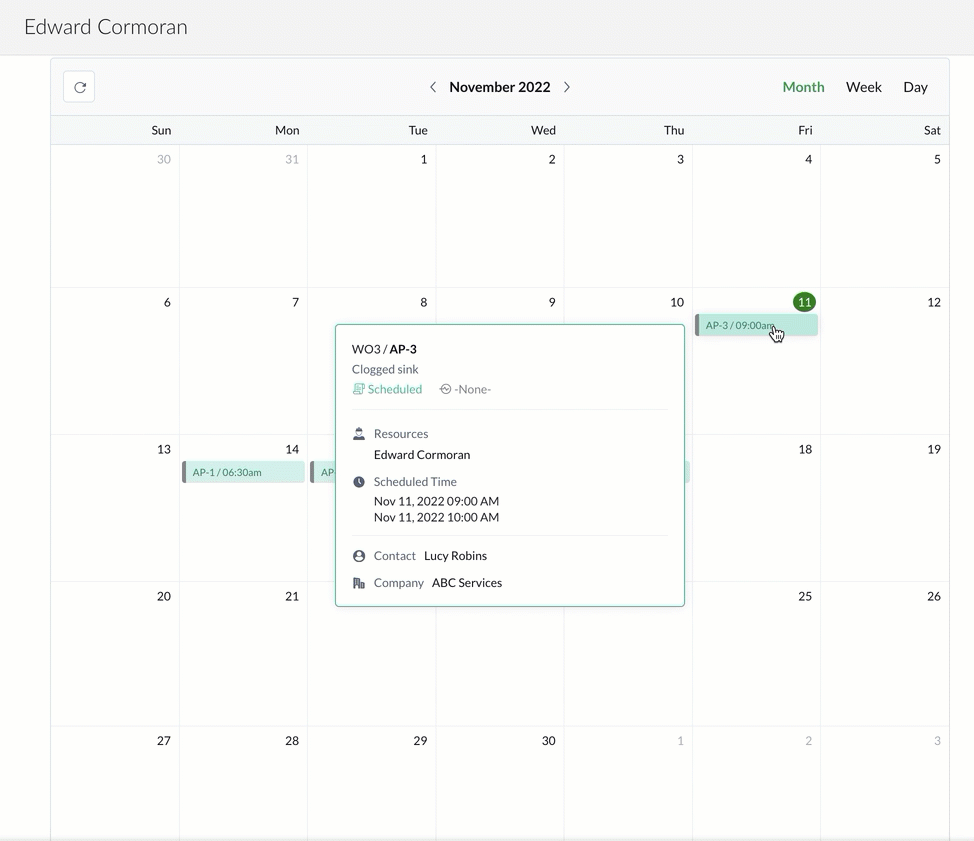Click the Edward Cormoran page heading
The height and width of the screenshot is (841, 974).
[x=106, y=27]
